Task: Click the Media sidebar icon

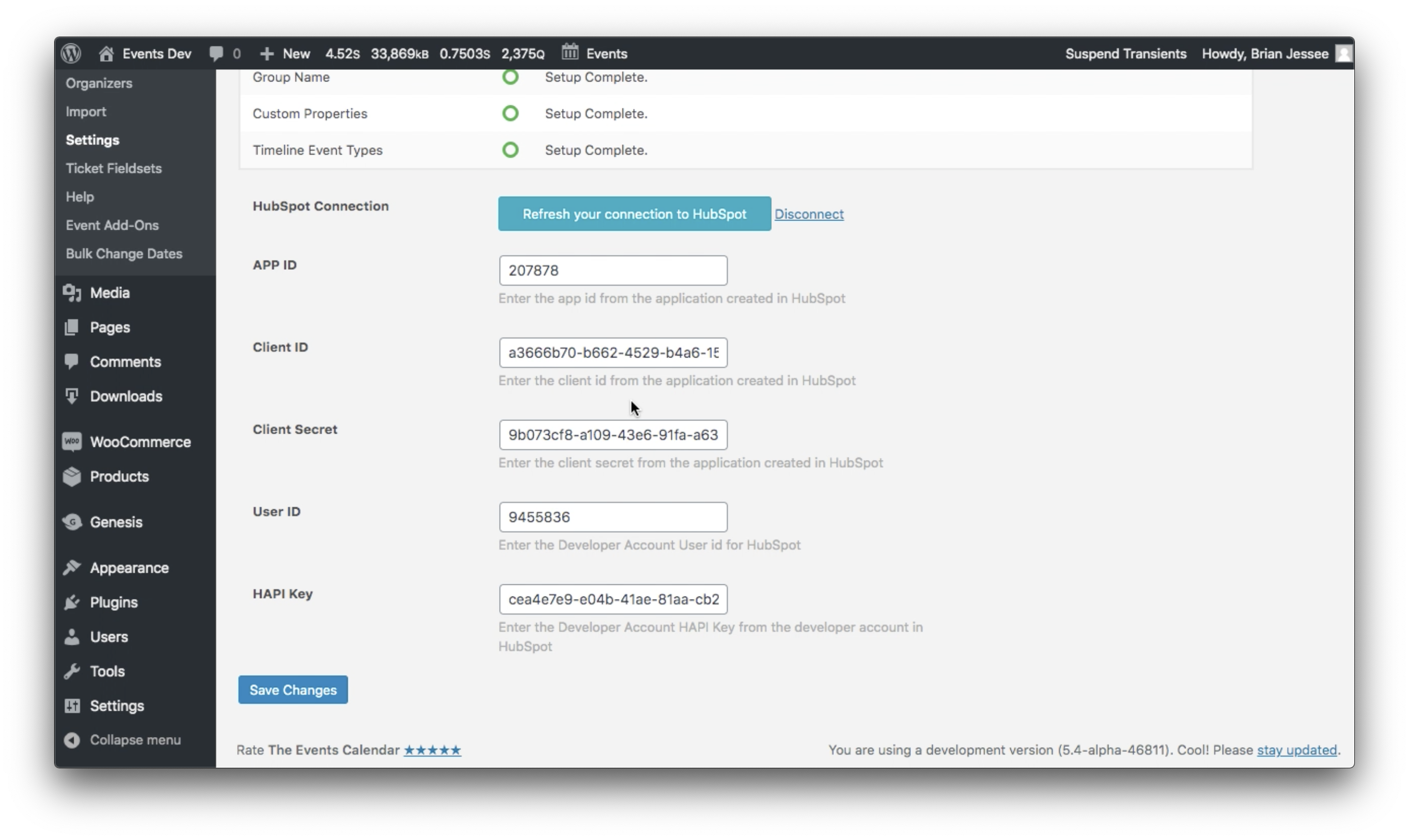Action: (72, 293)
